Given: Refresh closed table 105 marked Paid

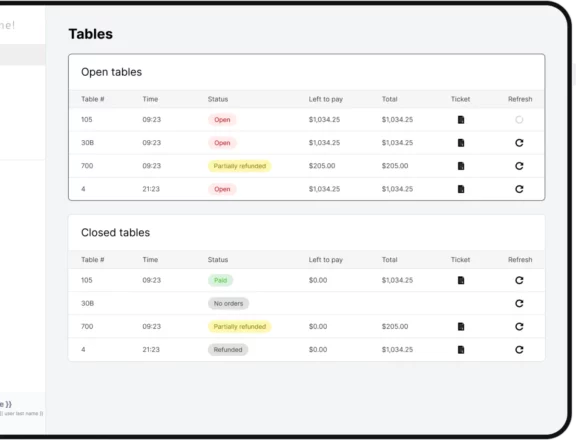Looking at the screenshot, I should pyautogui.click(x=519, y=280).
